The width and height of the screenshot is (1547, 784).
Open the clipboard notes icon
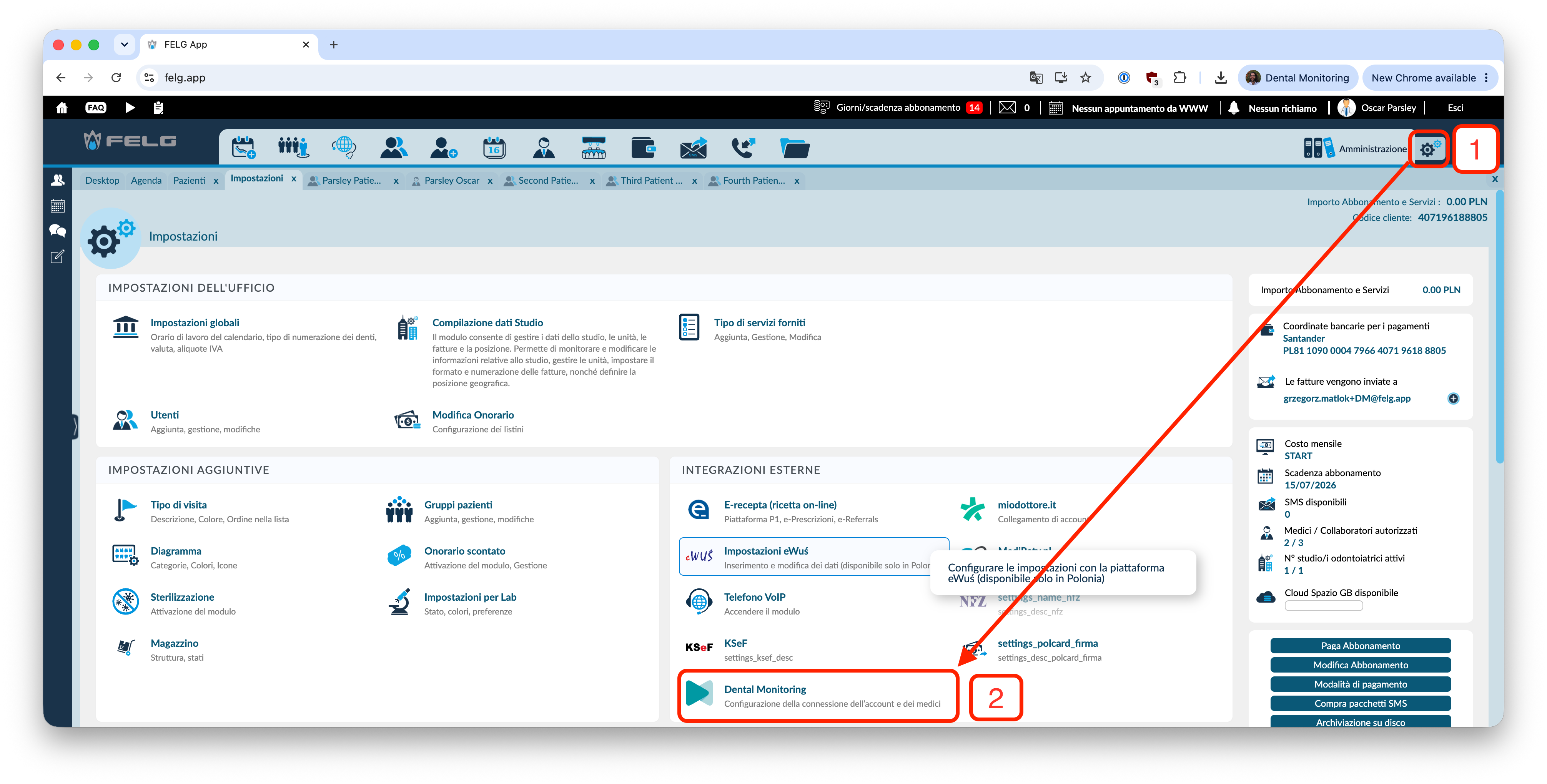pyautogui.click(x=158, y=108)
